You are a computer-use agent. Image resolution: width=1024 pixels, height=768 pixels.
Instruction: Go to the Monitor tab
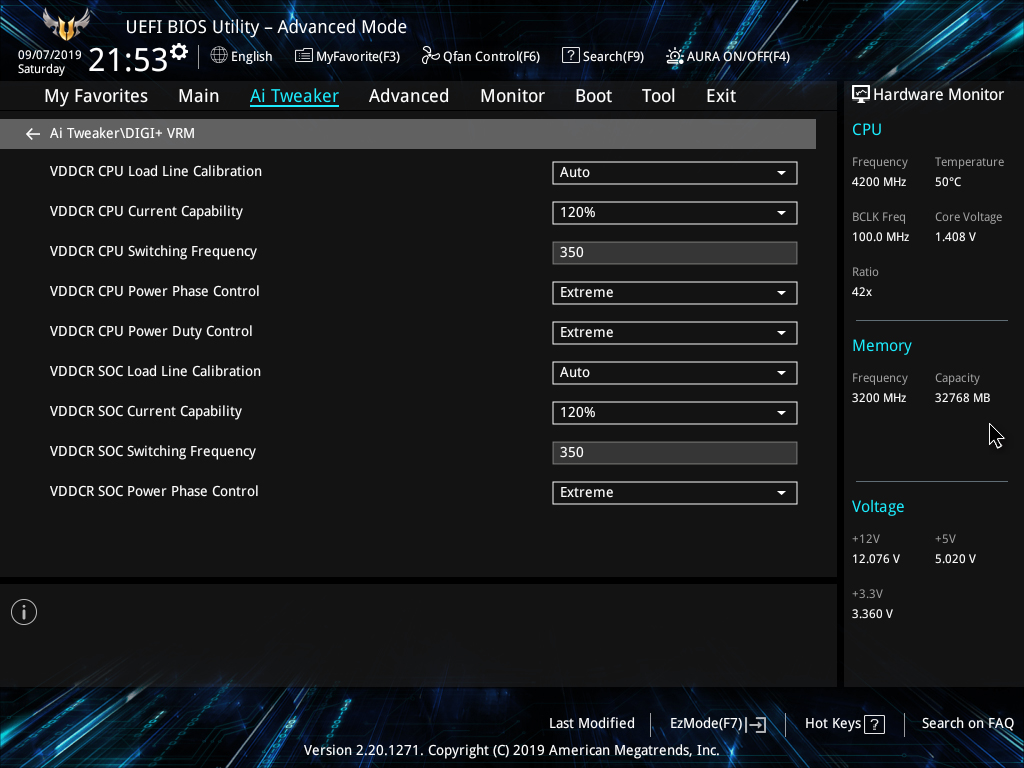[512, 96]
